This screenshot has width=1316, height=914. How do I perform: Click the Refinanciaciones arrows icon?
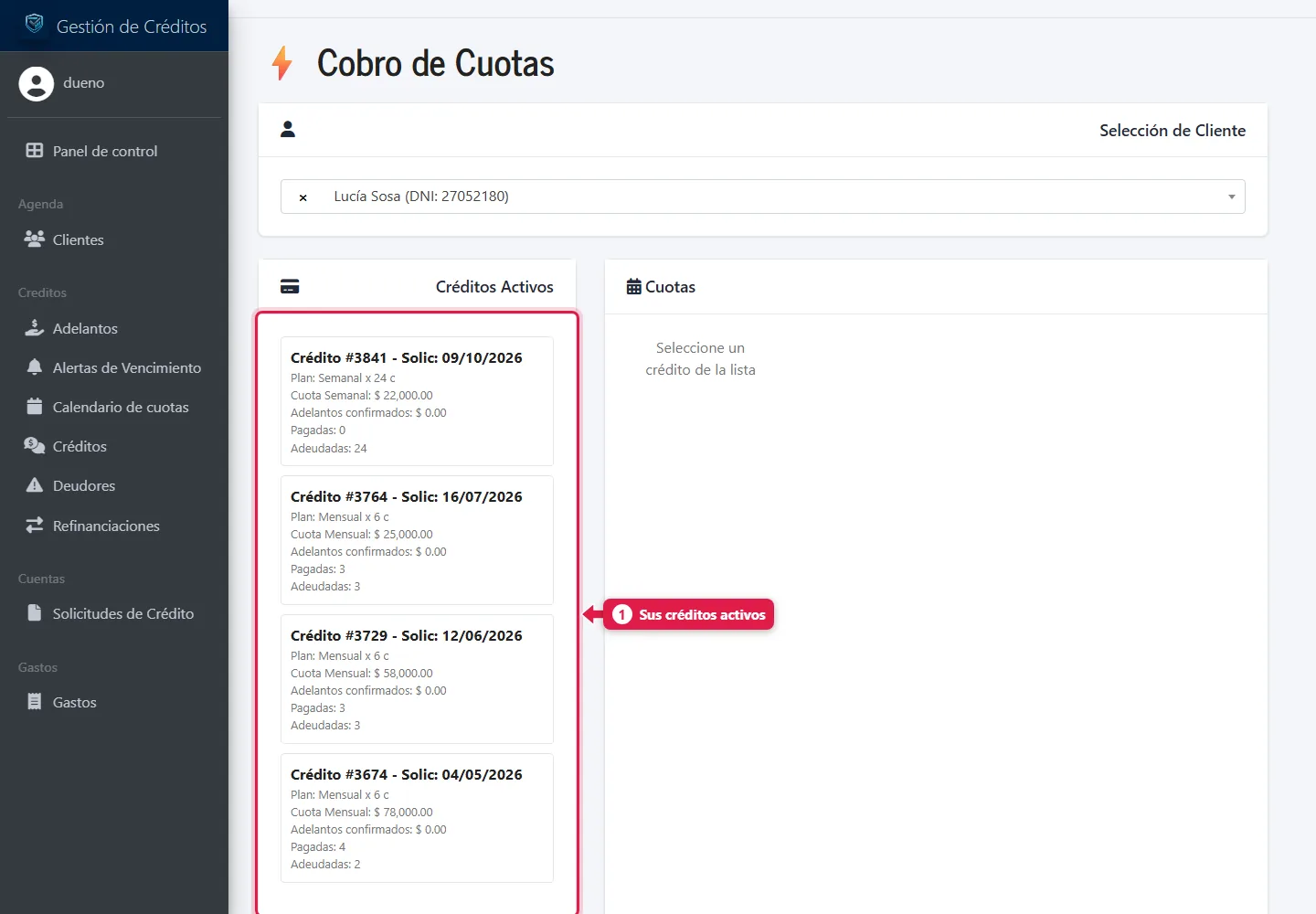[x=35, y=526]
